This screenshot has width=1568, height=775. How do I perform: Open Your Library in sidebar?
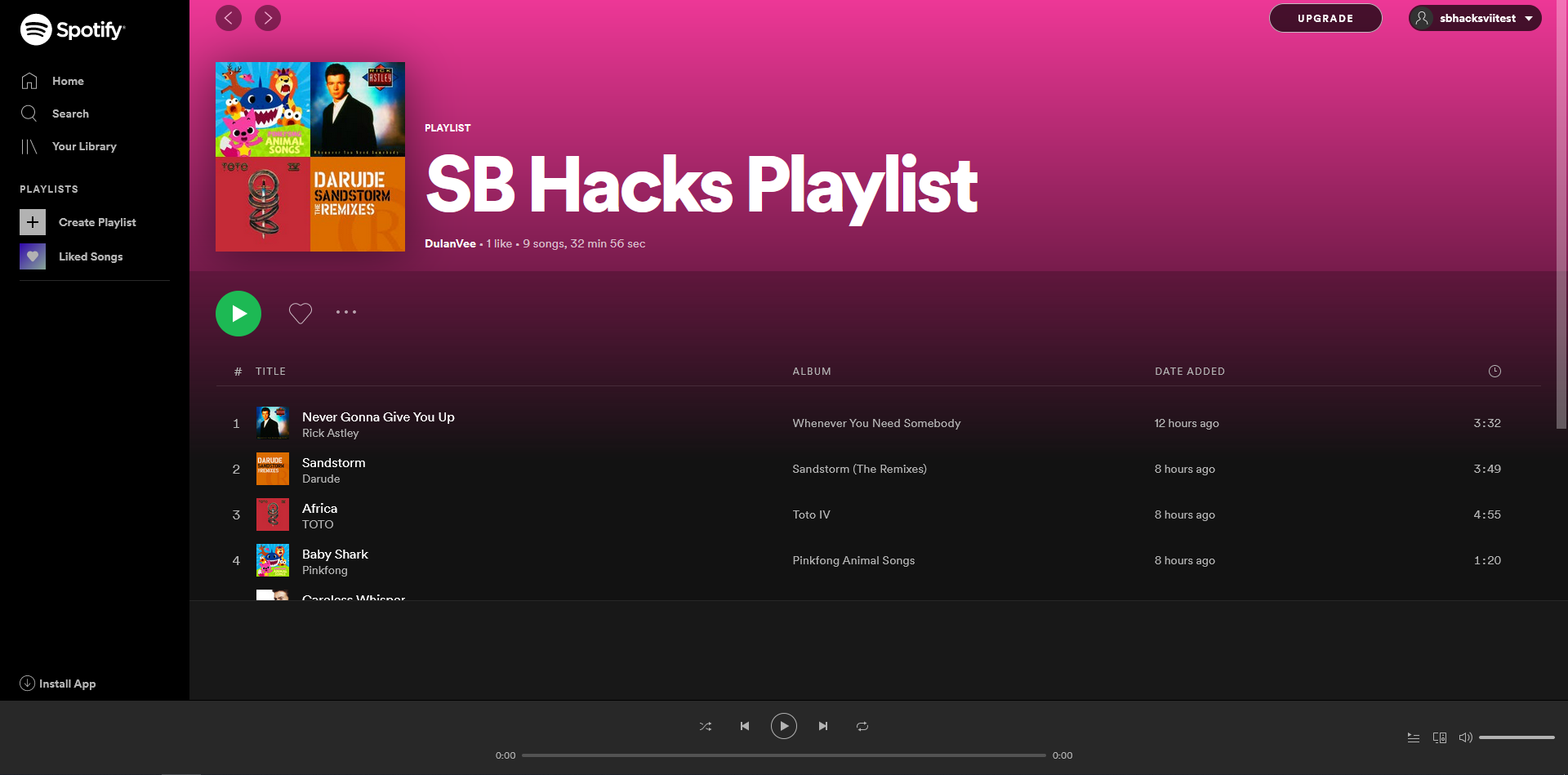(69, 146)
